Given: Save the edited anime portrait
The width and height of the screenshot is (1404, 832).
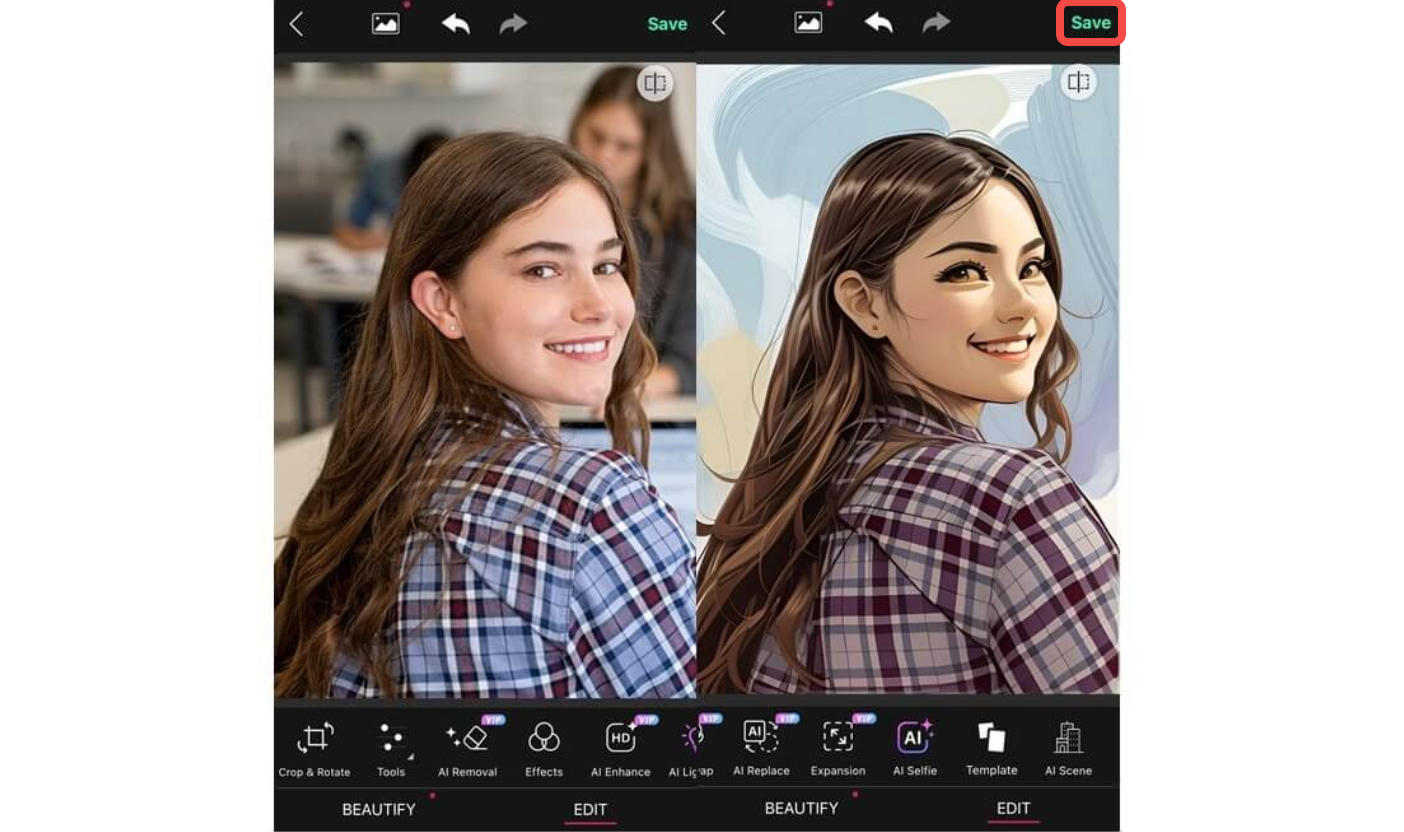Looking at the screenshot, I should click(1091, 22).
